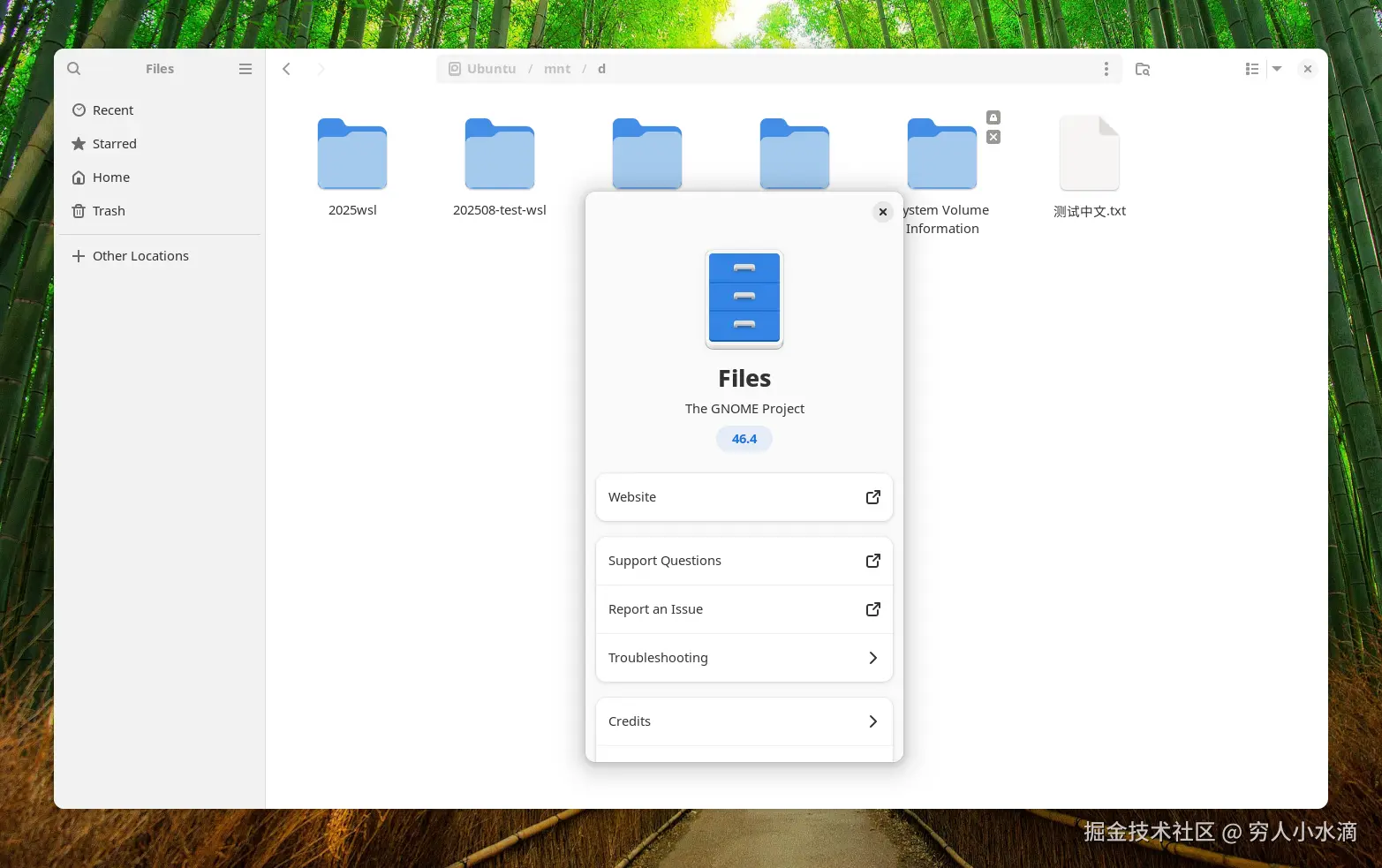1382x868 pixels.
Task: Expand the Troubleshooting row
Action: coord(744,658)
